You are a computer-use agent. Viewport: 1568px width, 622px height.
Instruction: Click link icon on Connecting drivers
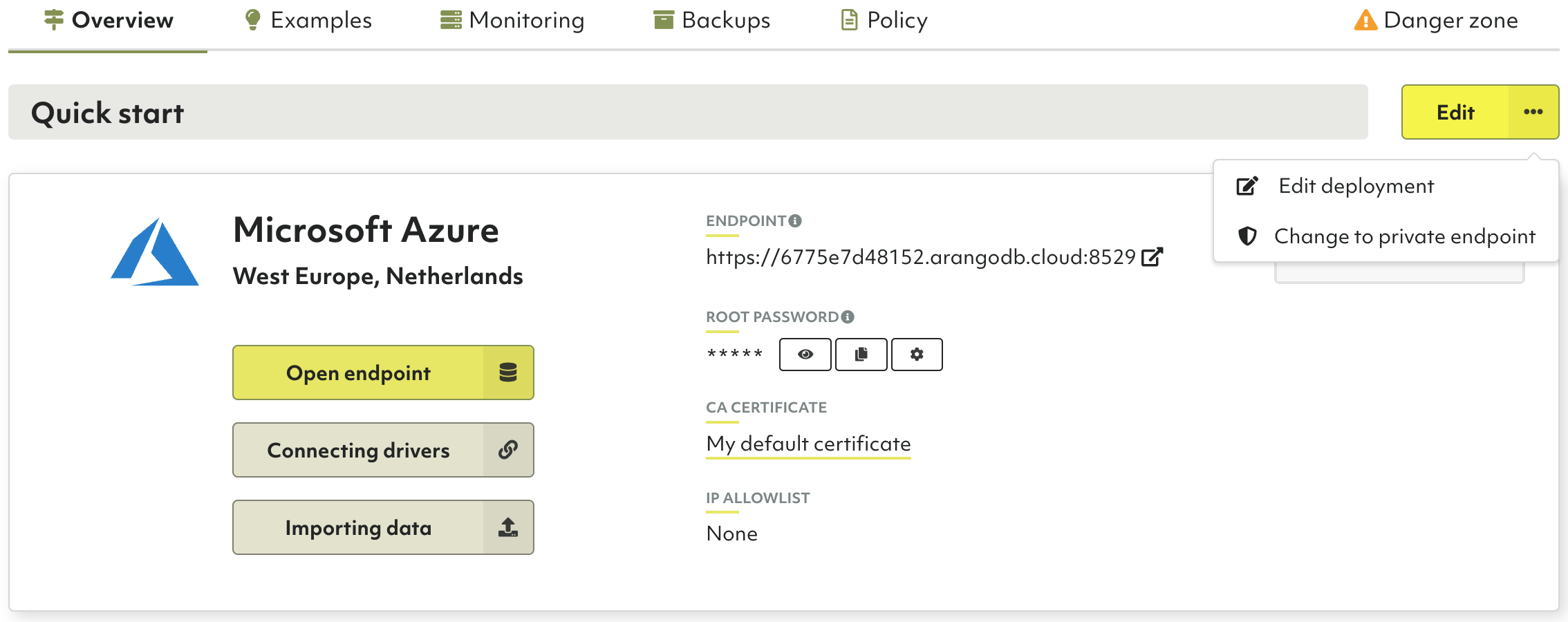point(508,450)
